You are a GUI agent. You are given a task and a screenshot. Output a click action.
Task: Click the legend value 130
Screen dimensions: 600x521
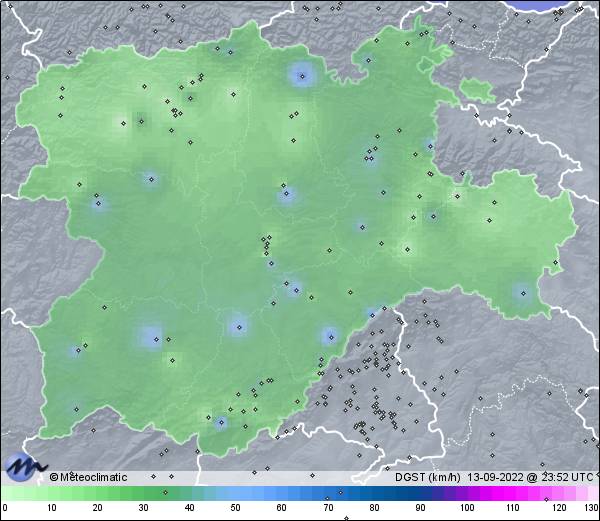click(592, 508)
